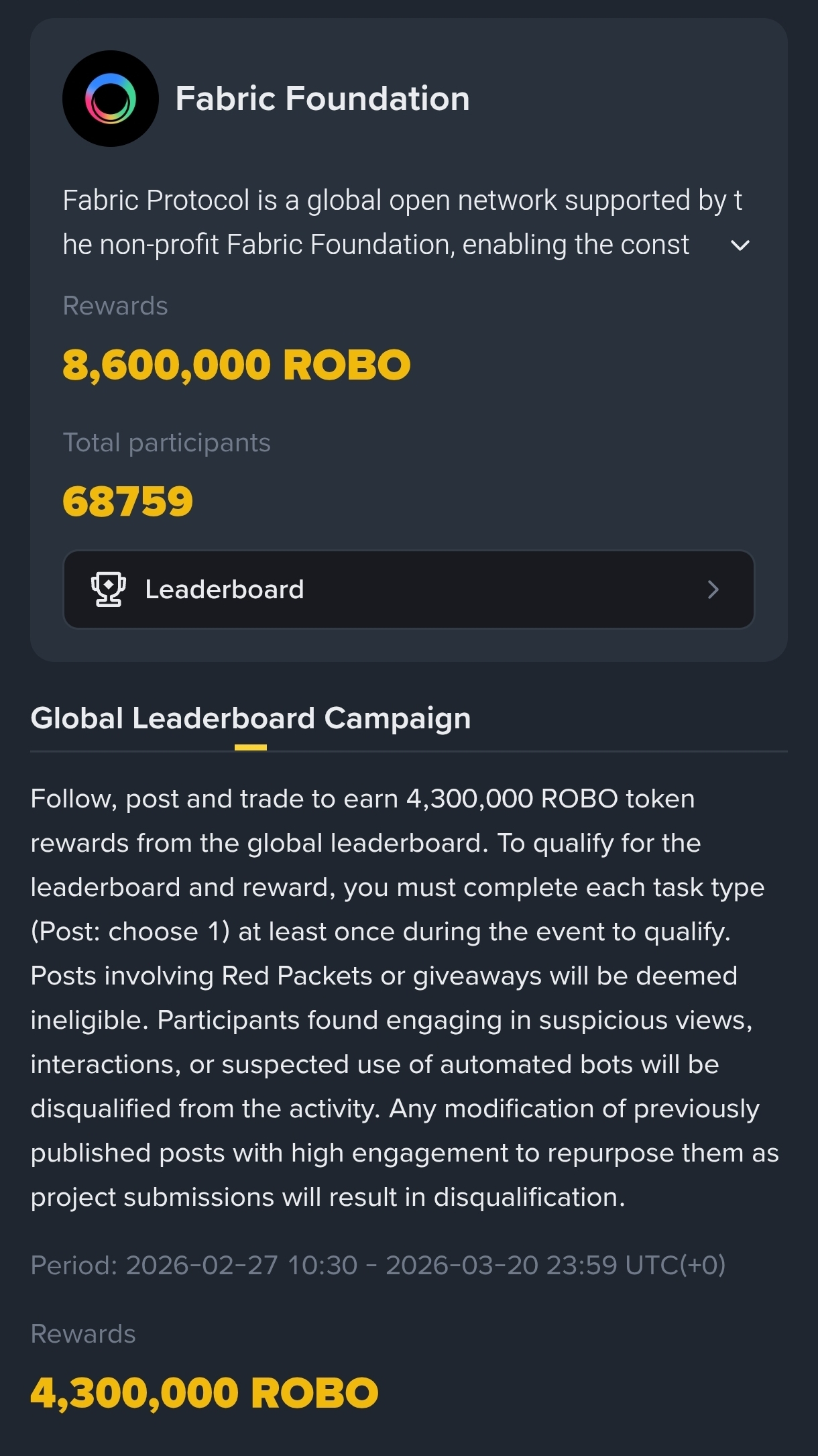This screenshot has height=1456, width=818.
Task: Tap the Fabric Protocol description text
Action: click(375, 223)
